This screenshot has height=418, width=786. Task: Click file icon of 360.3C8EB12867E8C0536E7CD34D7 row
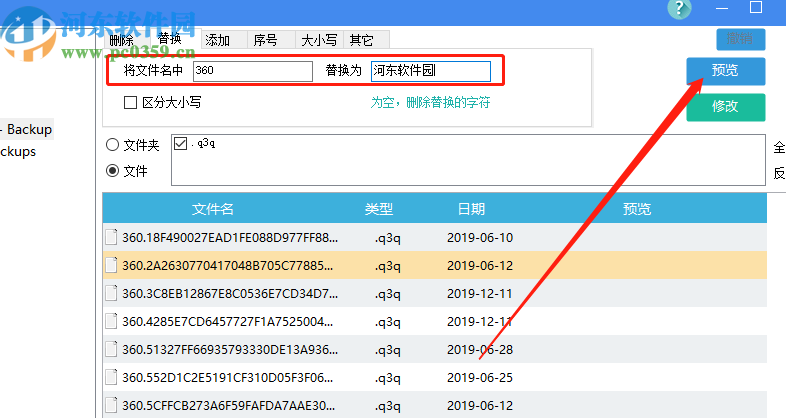click(x=111, y=293)
